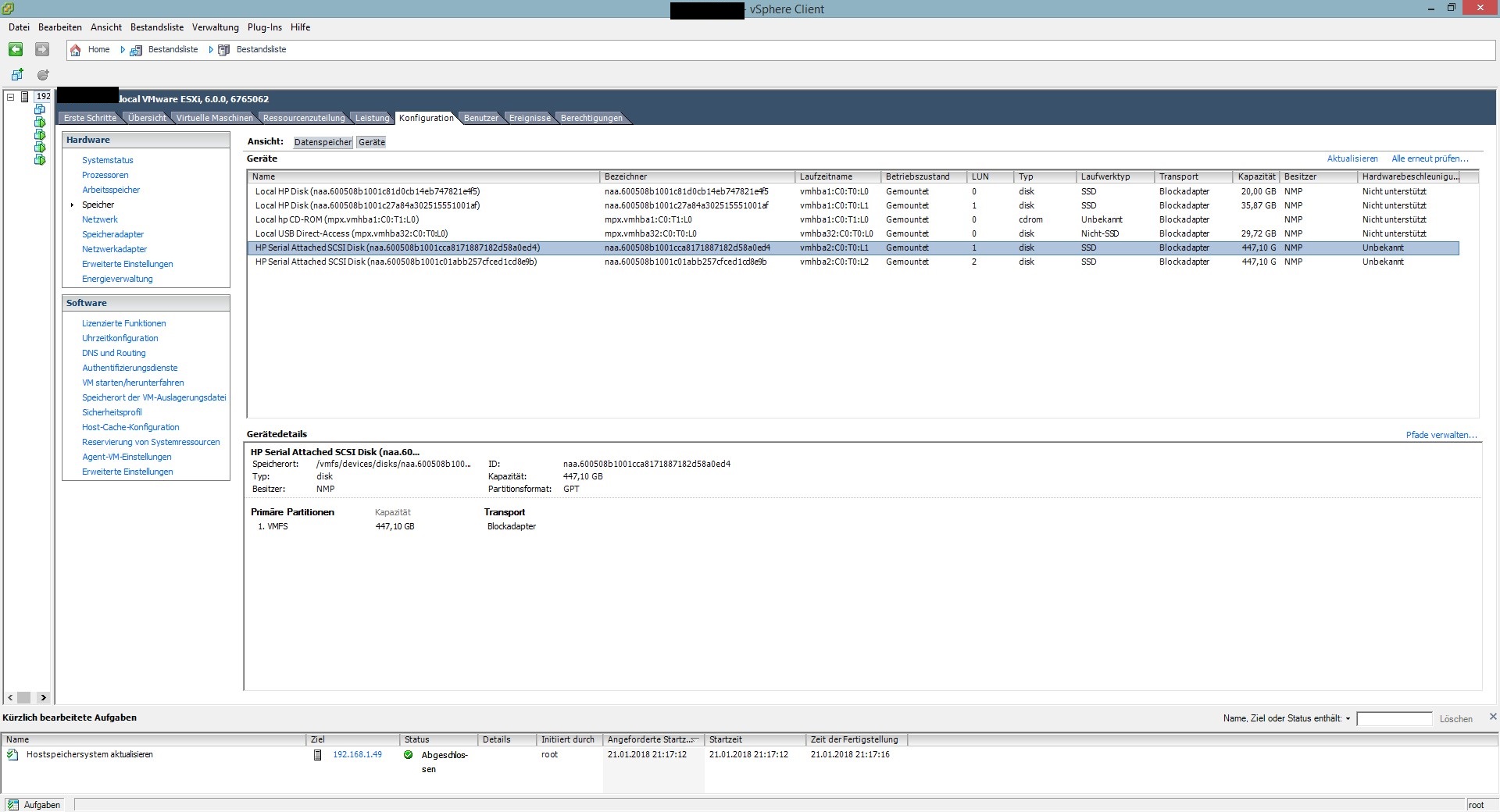Open the task filter field dropdown arrow

click(x=1348, y=718)
